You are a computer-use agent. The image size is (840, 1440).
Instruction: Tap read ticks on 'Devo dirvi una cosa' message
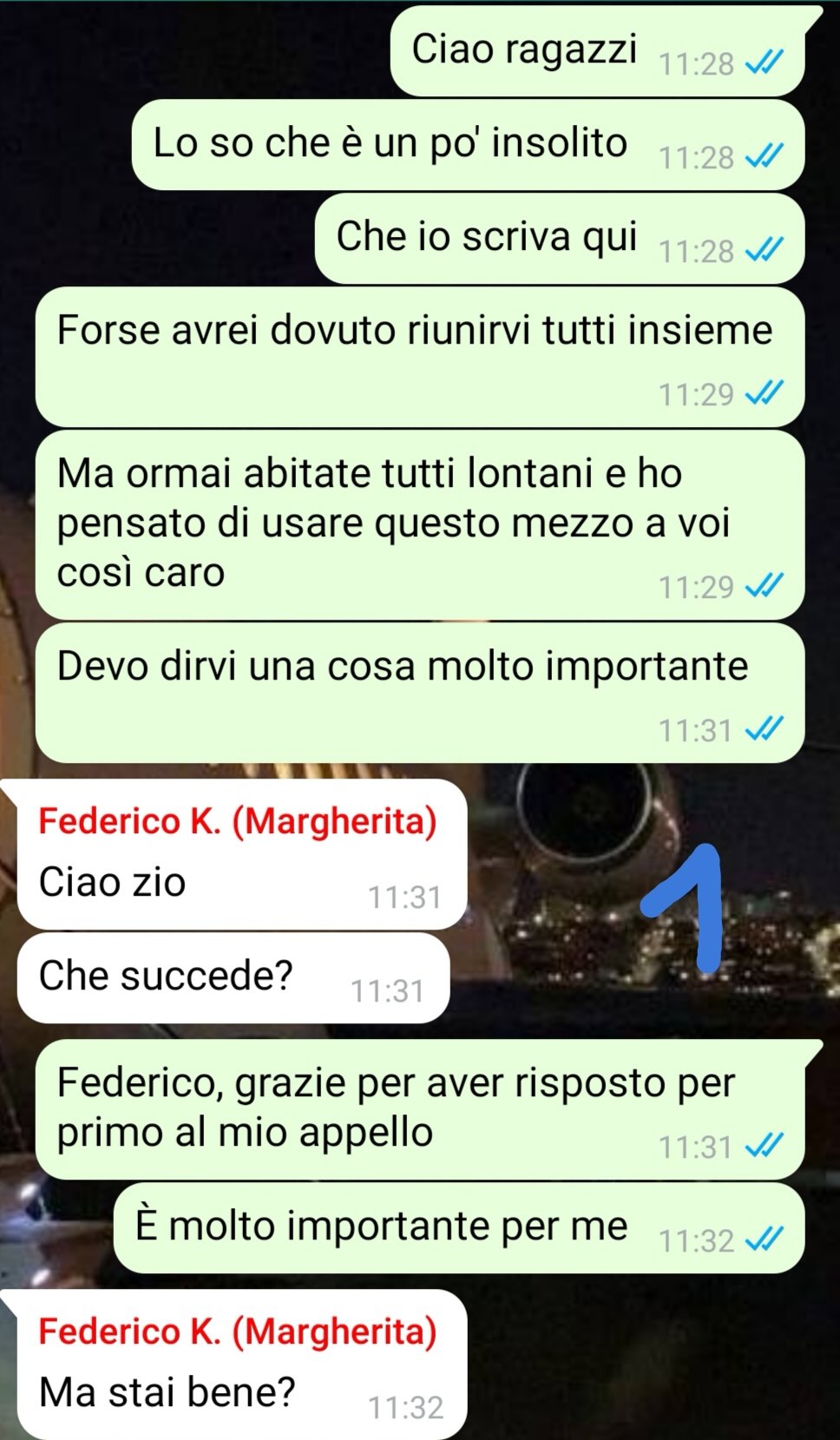(765, 729)
